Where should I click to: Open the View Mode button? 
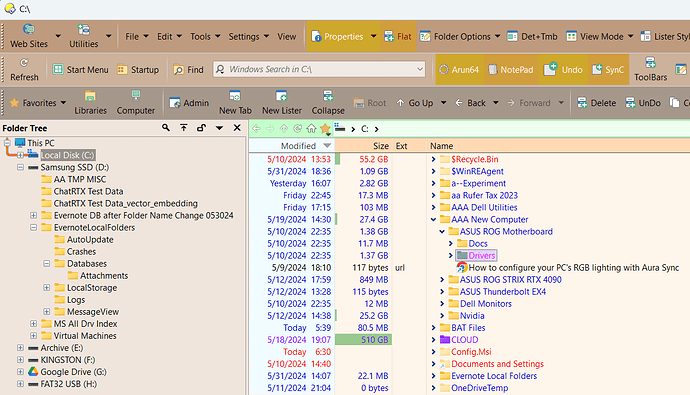(595, 37)
